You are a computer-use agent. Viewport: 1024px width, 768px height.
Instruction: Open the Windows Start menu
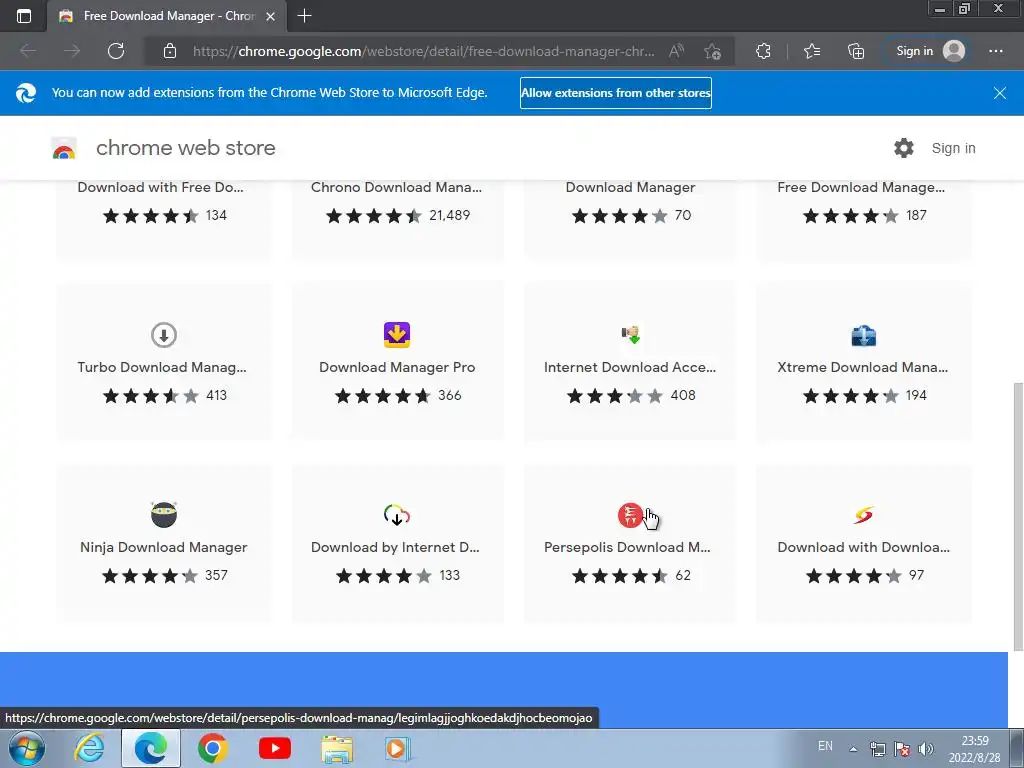pyautogui.click(x=27, y=748)
